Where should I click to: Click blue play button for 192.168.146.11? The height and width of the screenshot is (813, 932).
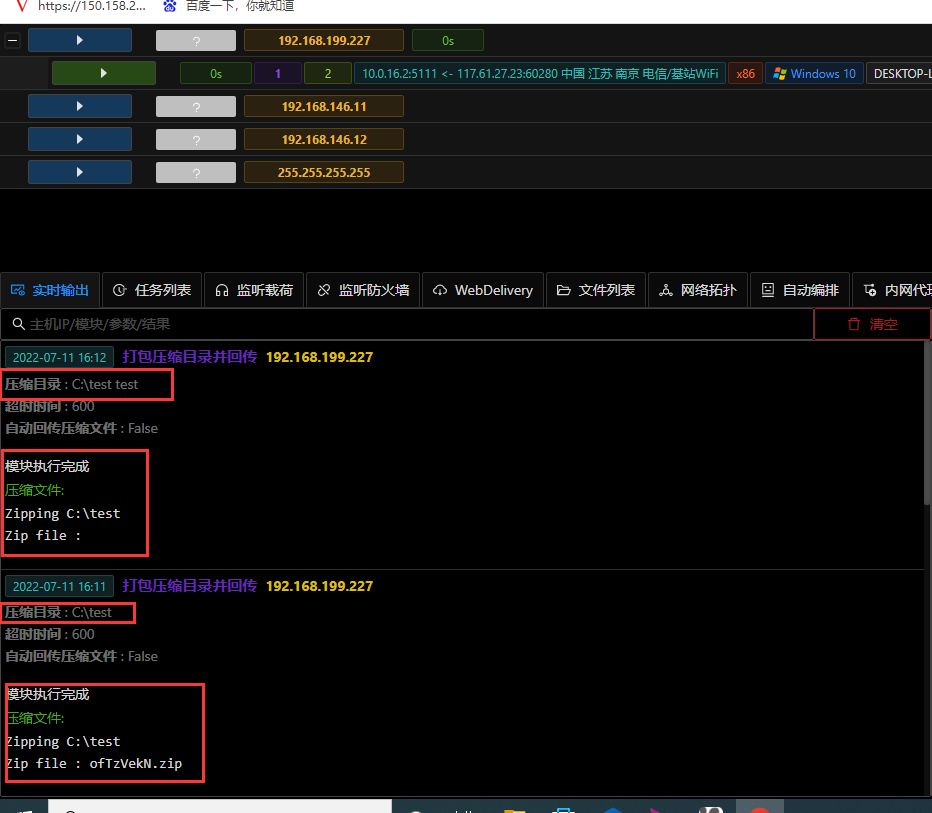coord(80,106)
